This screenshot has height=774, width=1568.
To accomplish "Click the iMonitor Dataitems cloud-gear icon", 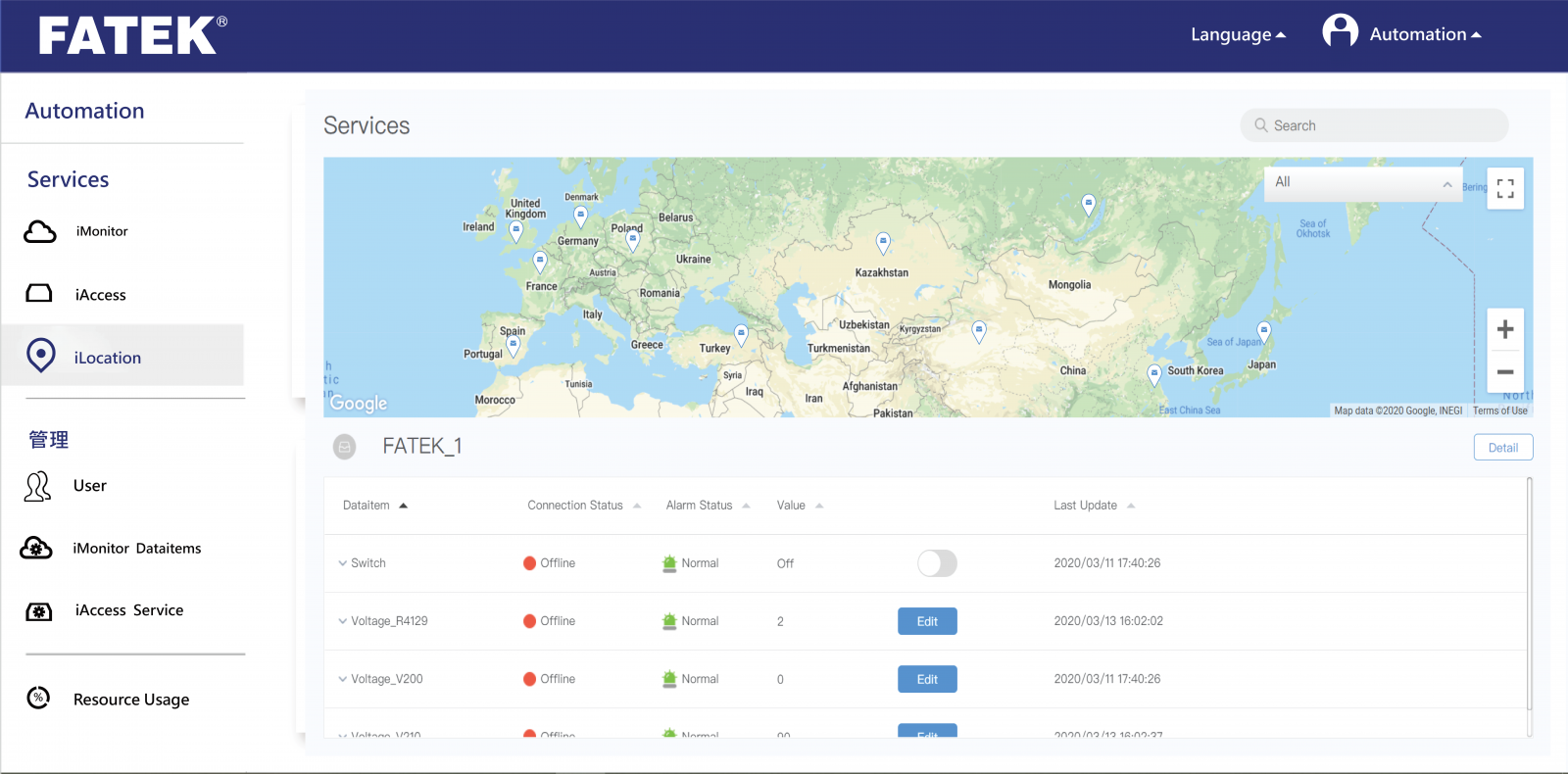I will click(x=36, y=548).
